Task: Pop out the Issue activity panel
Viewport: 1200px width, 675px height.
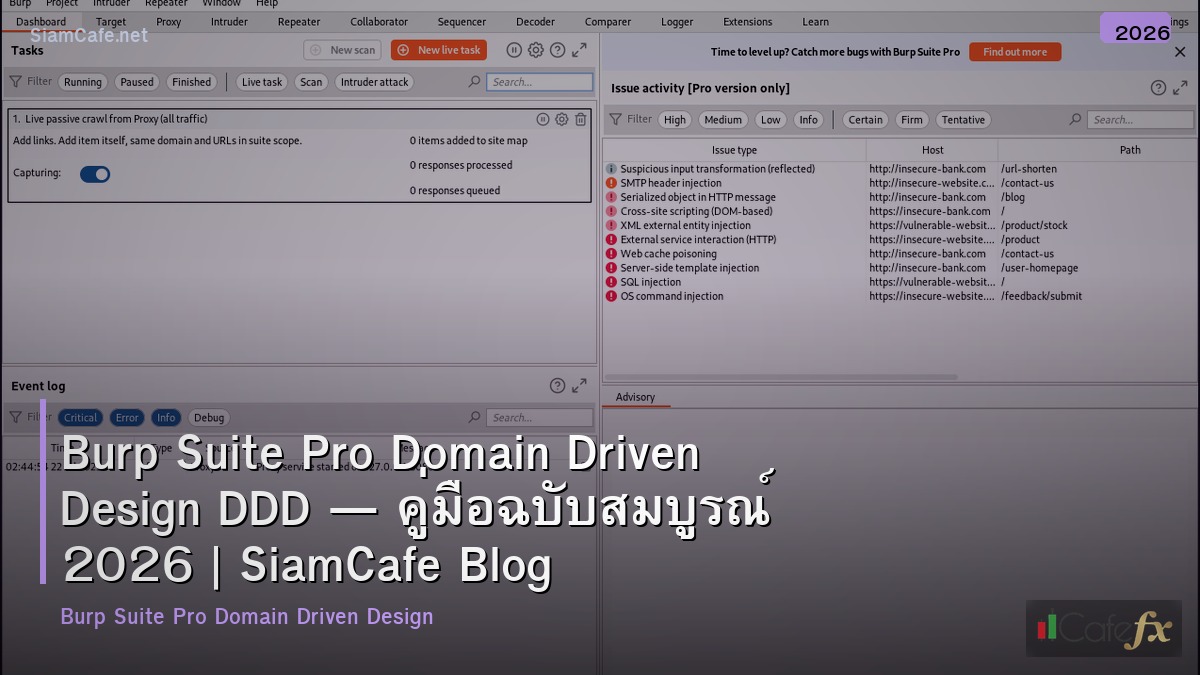Action: click(x=1180, y=88)
